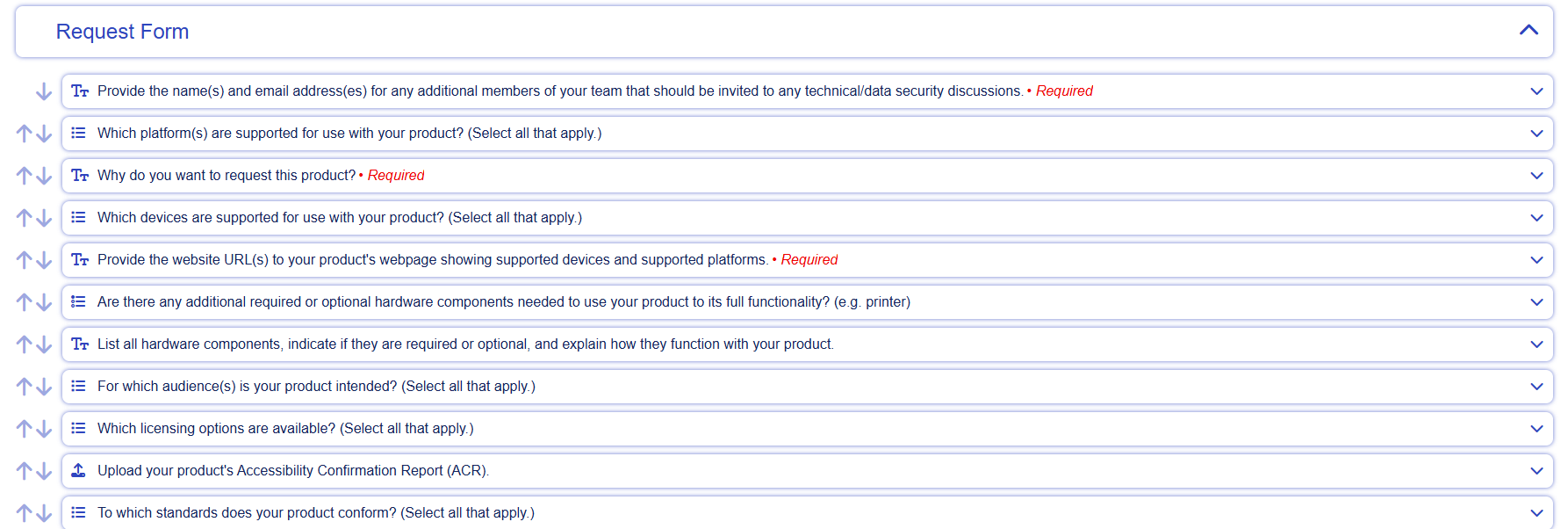Open the 'Are there any additional required' question

click(807, 302)
